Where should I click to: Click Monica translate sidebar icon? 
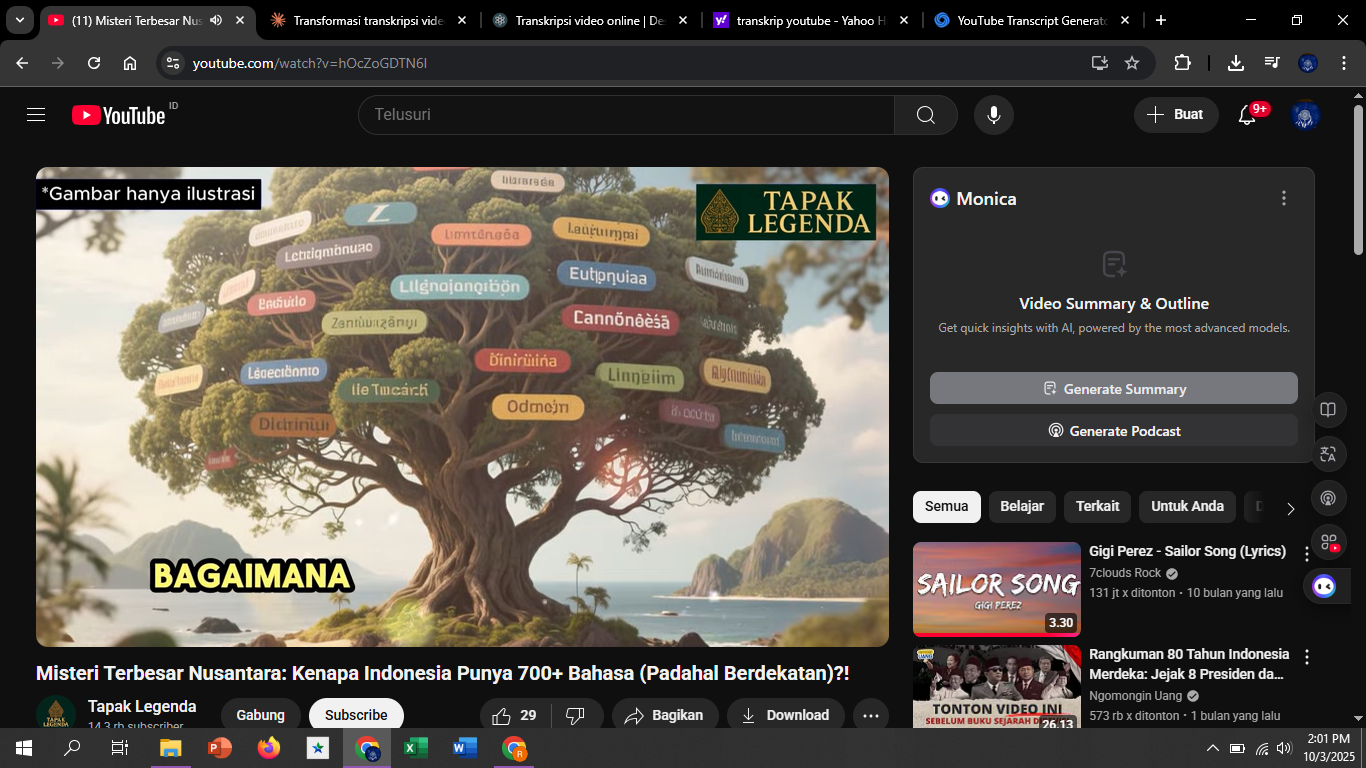click(1328, 454)
